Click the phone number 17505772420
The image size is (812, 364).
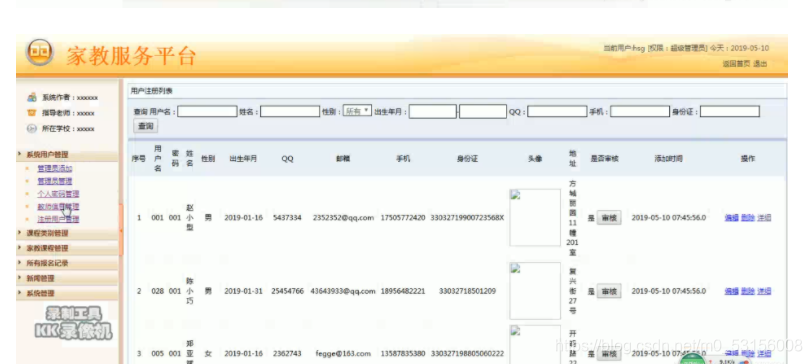tap(403, 218)
